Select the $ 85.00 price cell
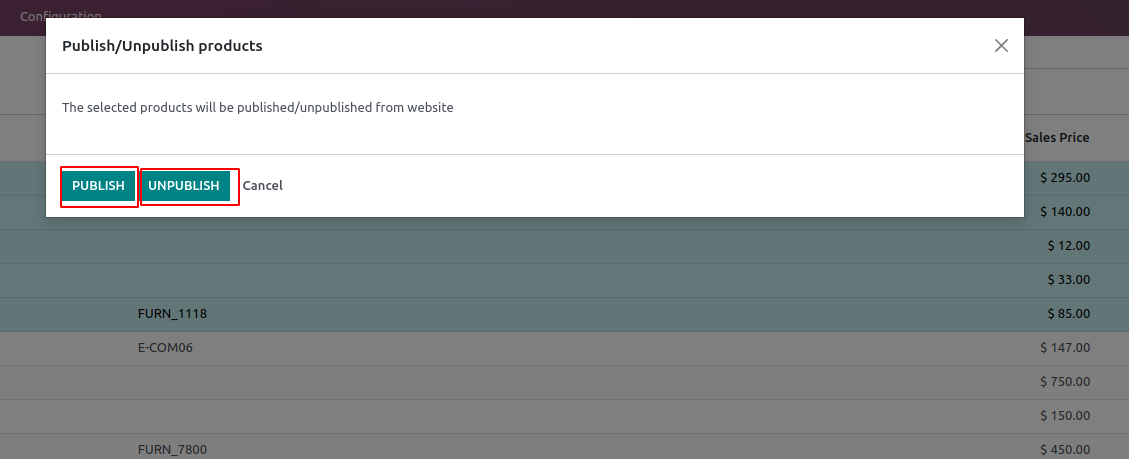The height and width of the screenshot is (459, 1129). [x=1069, y=314]
